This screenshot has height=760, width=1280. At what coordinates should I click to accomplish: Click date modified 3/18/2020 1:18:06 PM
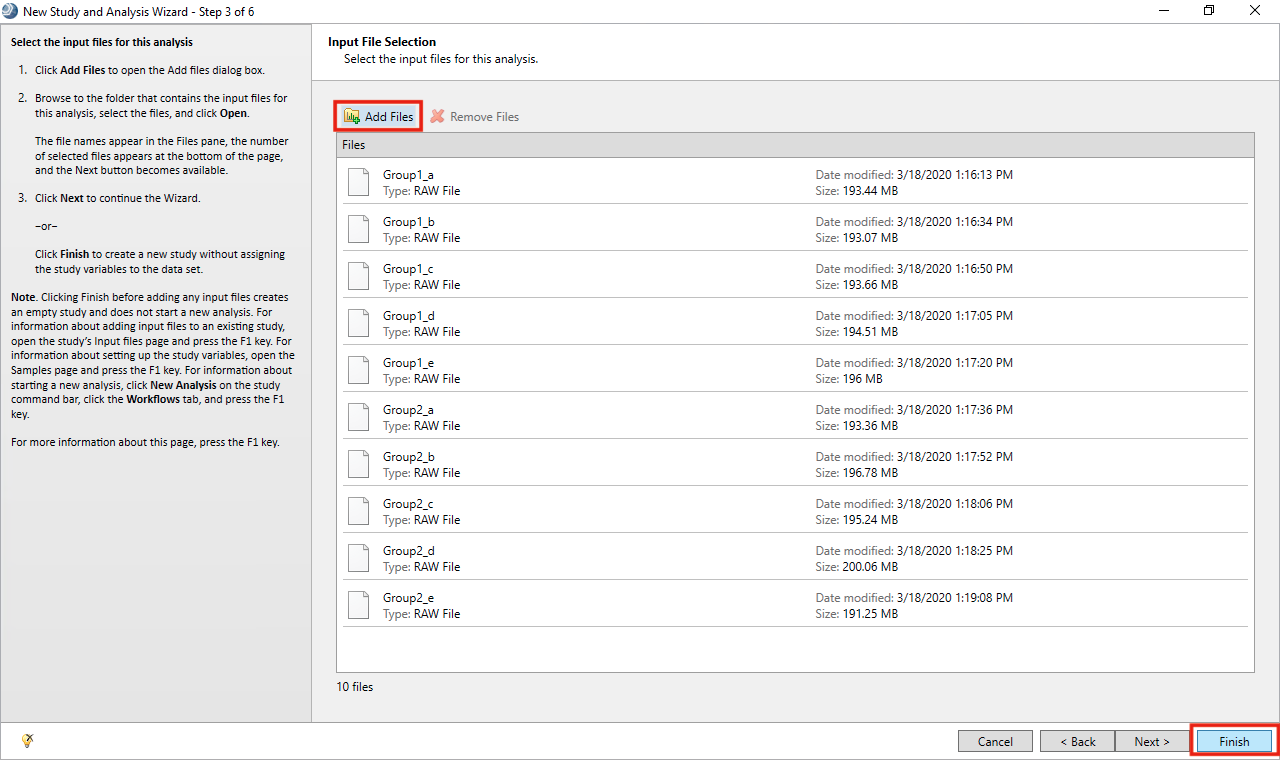click(955, 504)
